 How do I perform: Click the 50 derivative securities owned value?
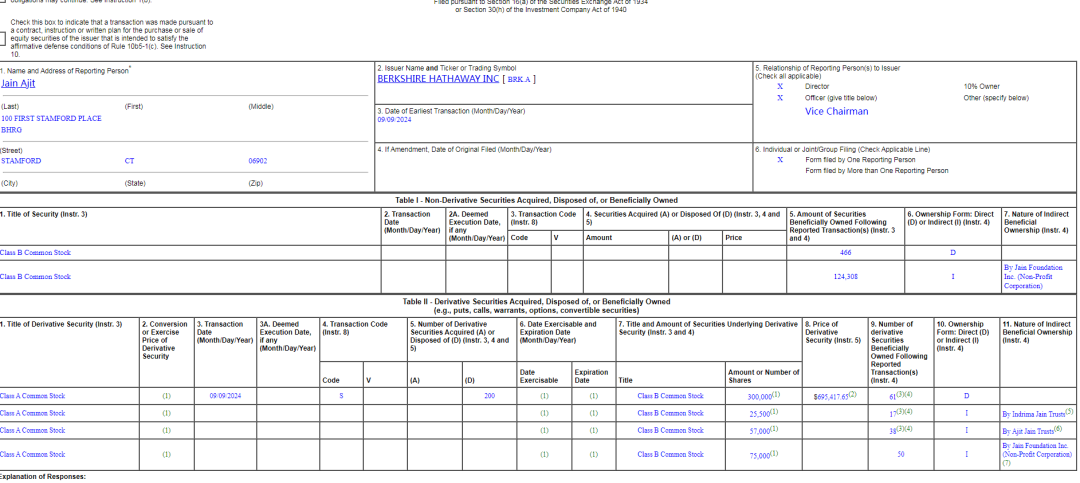[901, 455]
